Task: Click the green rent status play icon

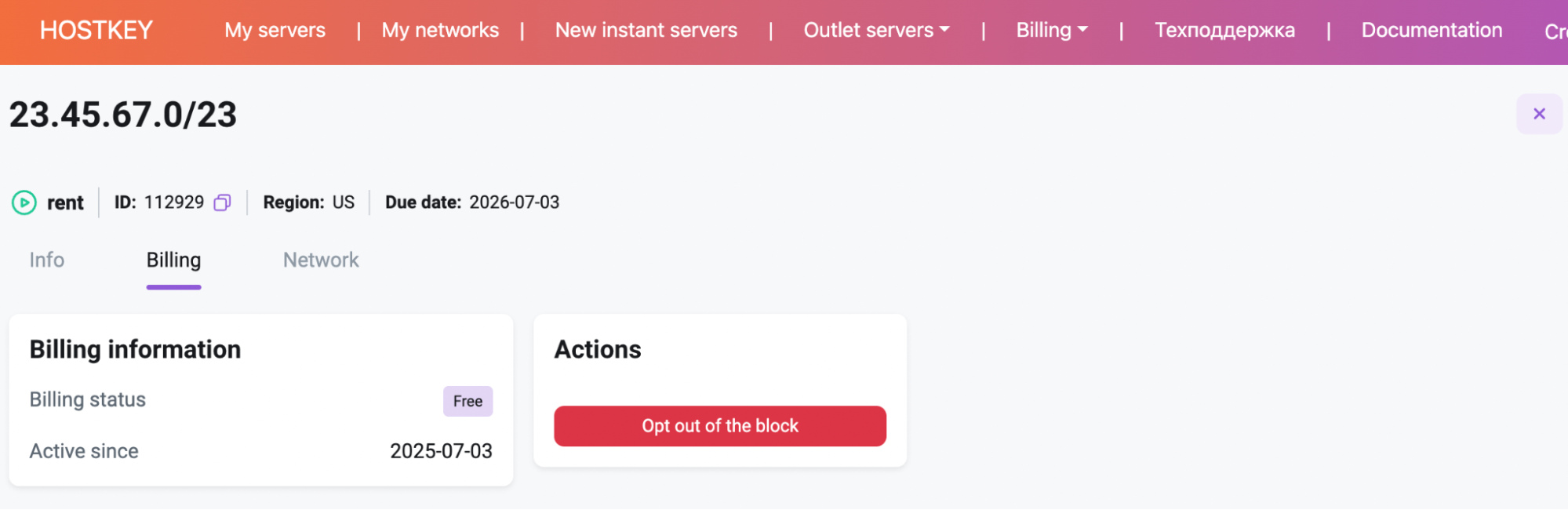Action: [24, 202]
